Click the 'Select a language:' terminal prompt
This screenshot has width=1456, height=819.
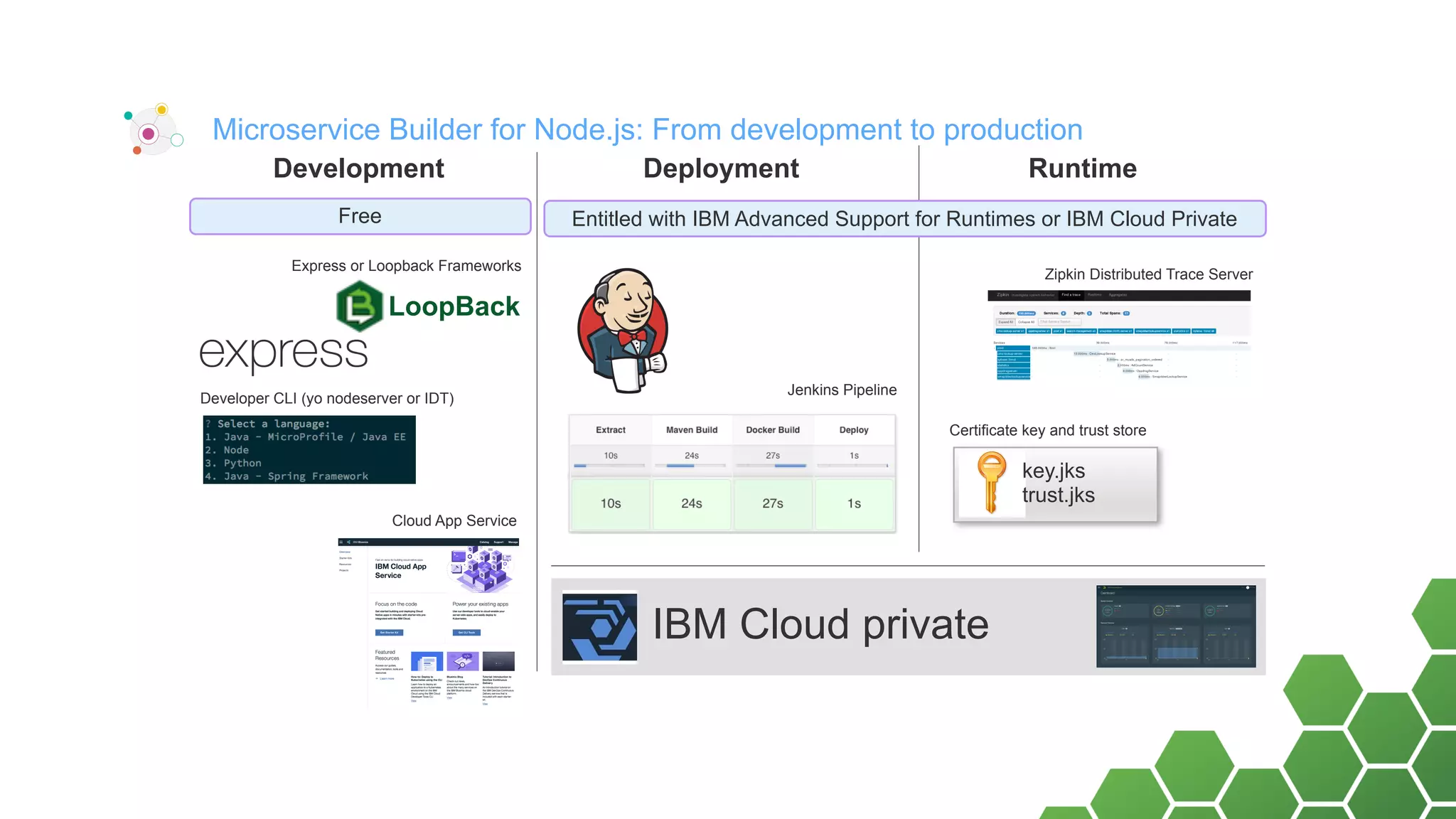coord(274,424)
